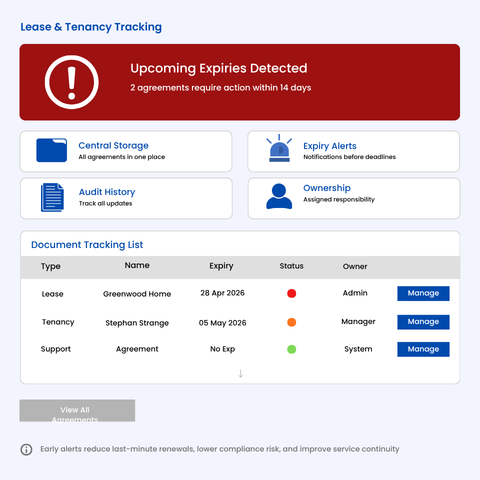Click the Lease type cell
Screen dimensions: 480x480
click(x=52, y=294)
